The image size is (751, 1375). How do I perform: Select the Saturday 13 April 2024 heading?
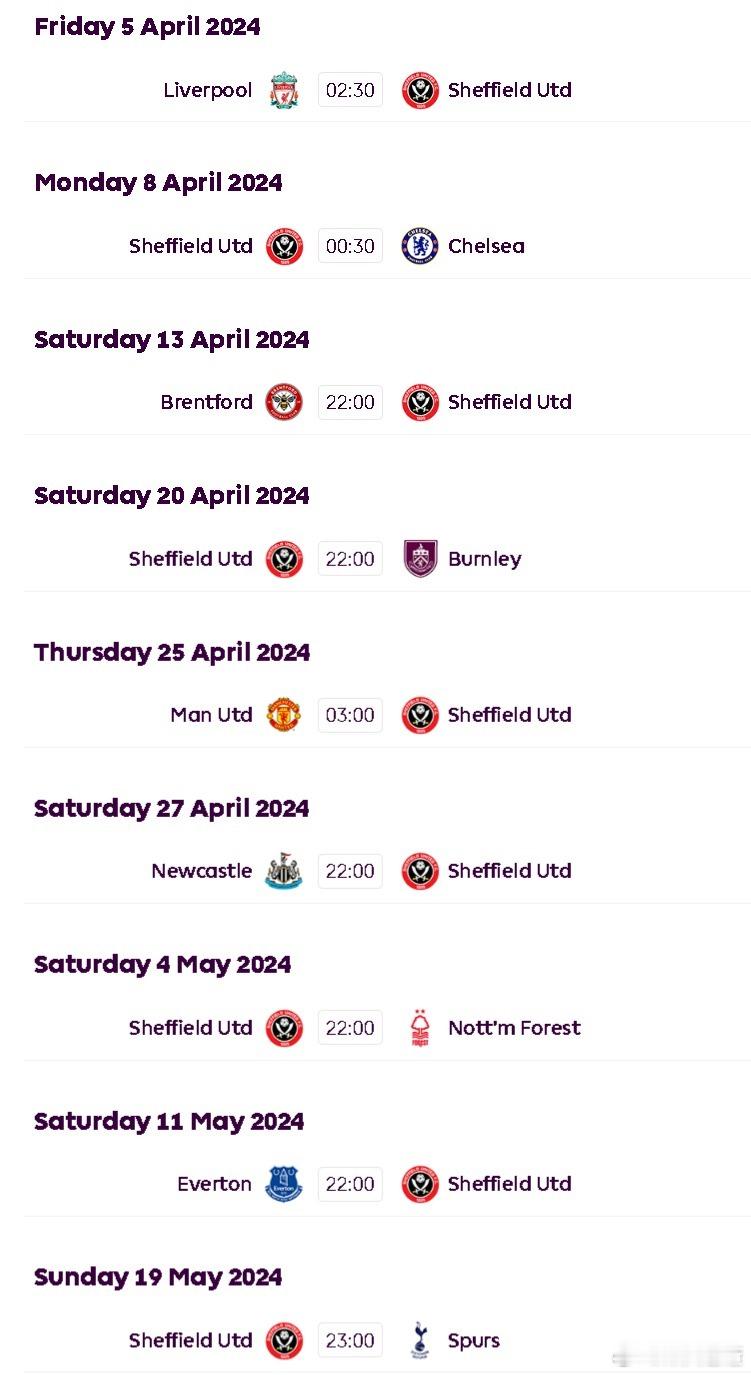pos(172,340)
